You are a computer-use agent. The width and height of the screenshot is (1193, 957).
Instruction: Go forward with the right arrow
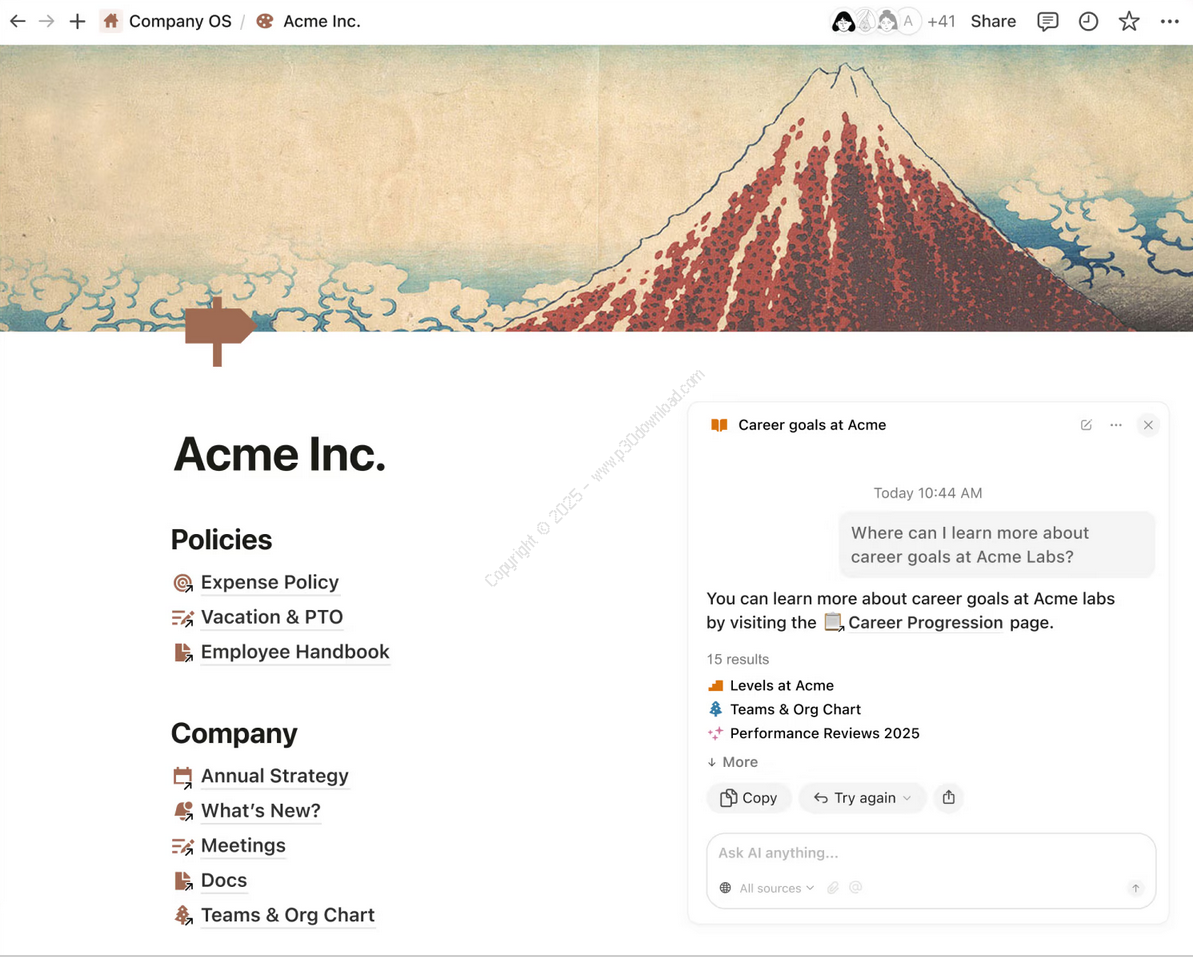pyautogui.click(x=46, y=21)
